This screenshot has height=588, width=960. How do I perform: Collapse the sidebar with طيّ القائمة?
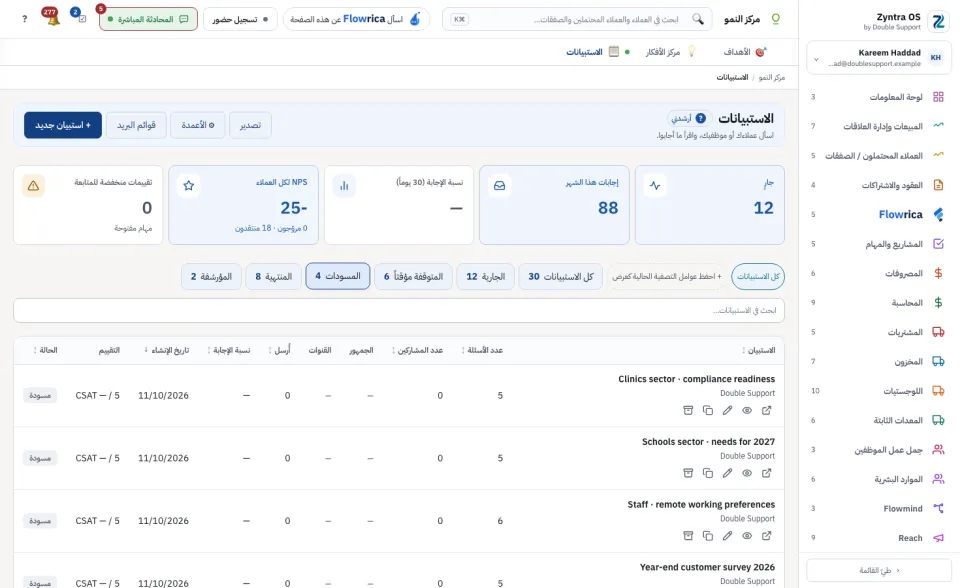[x=879, y=570]
